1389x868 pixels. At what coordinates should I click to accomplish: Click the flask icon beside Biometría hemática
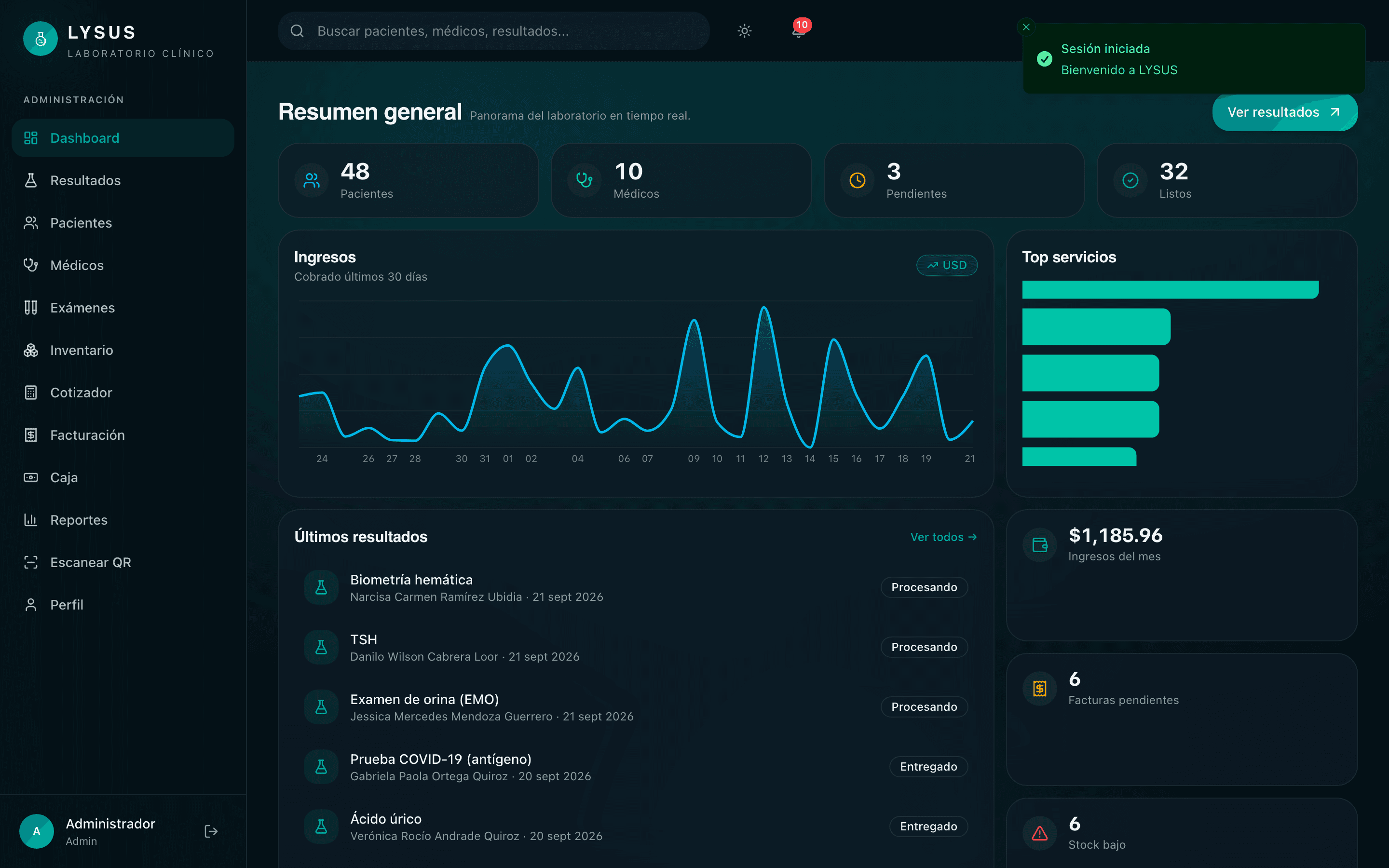pos(321,587)
